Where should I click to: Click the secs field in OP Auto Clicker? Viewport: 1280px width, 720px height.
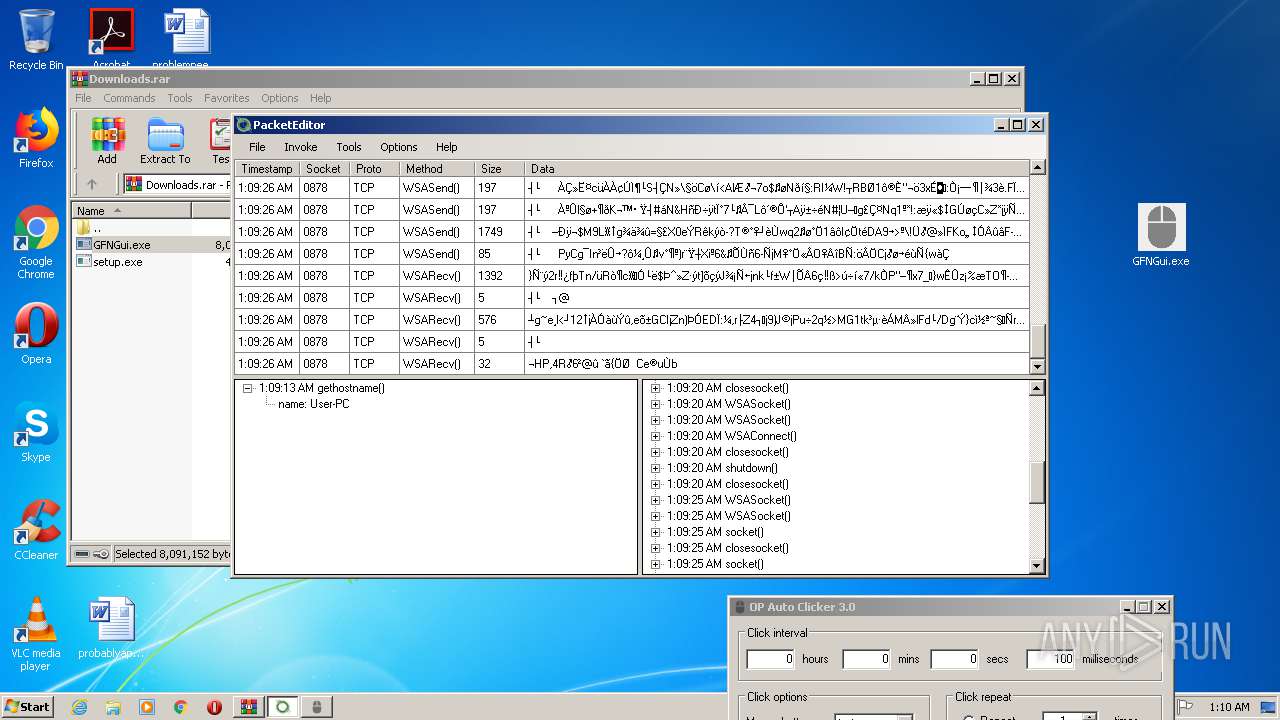954,659
